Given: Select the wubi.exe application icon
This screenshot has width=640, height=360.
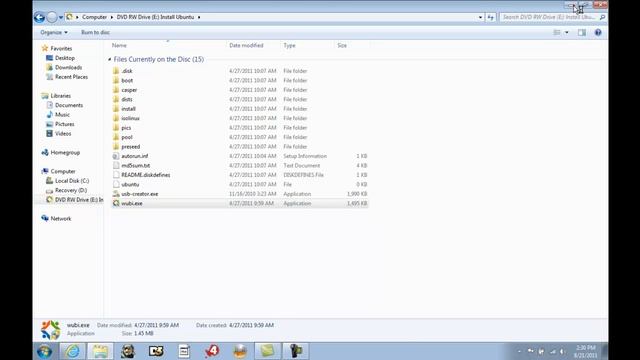Looking at the screenshot, I should point(116,203).
